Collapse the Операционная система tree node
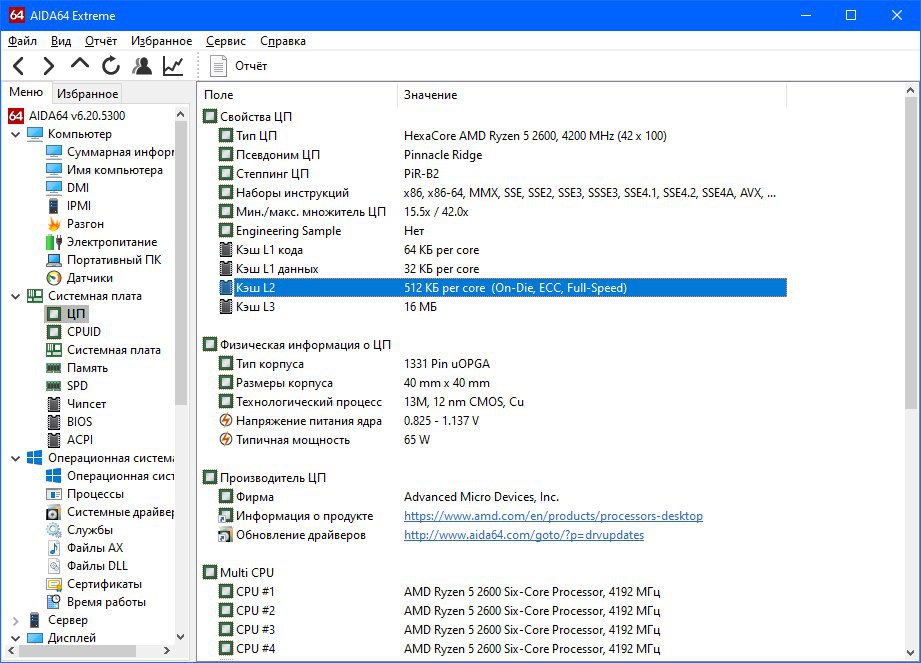The width and height of the screenshot is (921, 663). point(16,459)
